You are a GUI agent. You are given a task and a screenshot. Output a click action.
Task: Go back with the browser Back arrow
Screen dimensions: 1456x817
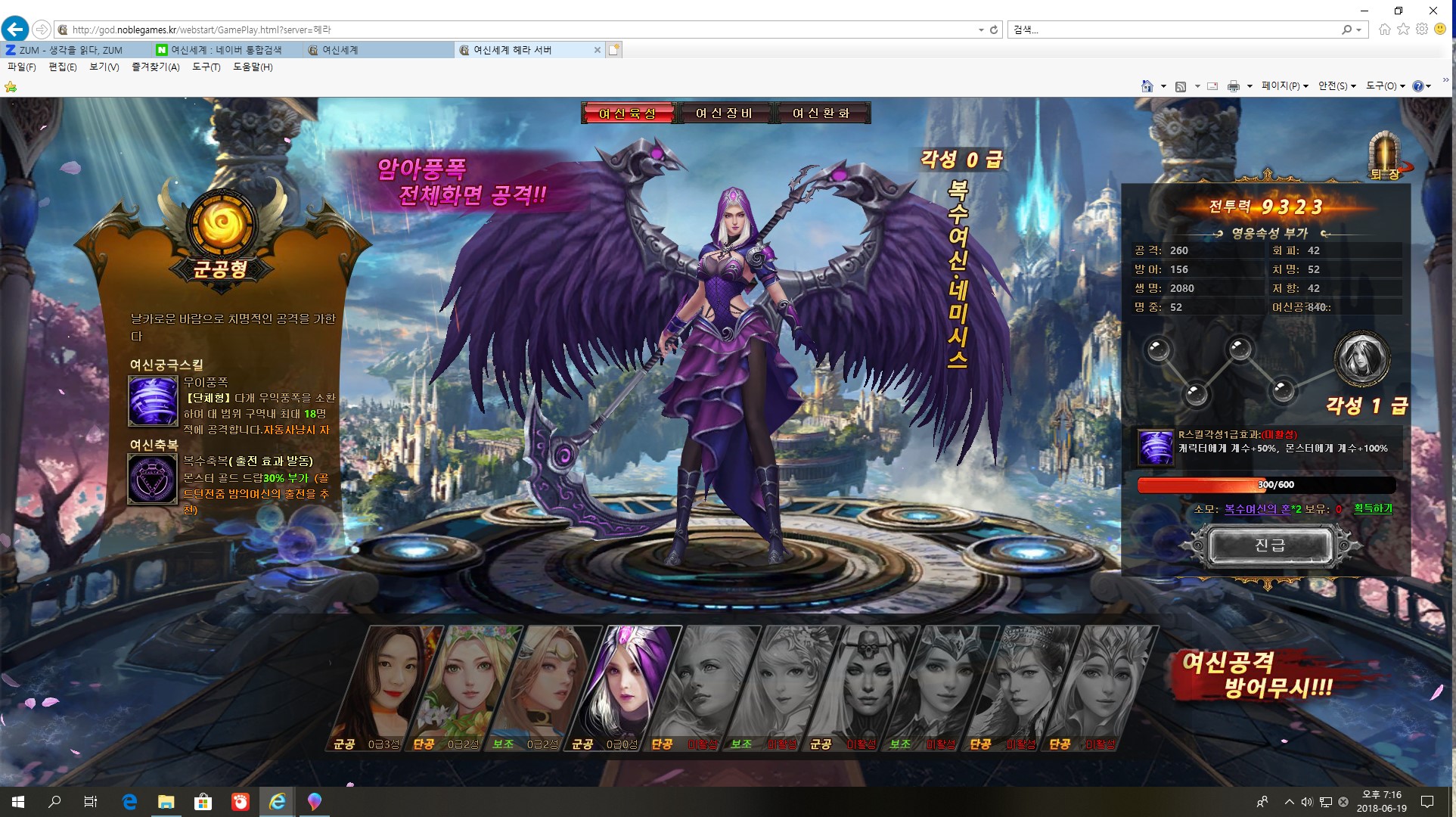click(15, 30)
